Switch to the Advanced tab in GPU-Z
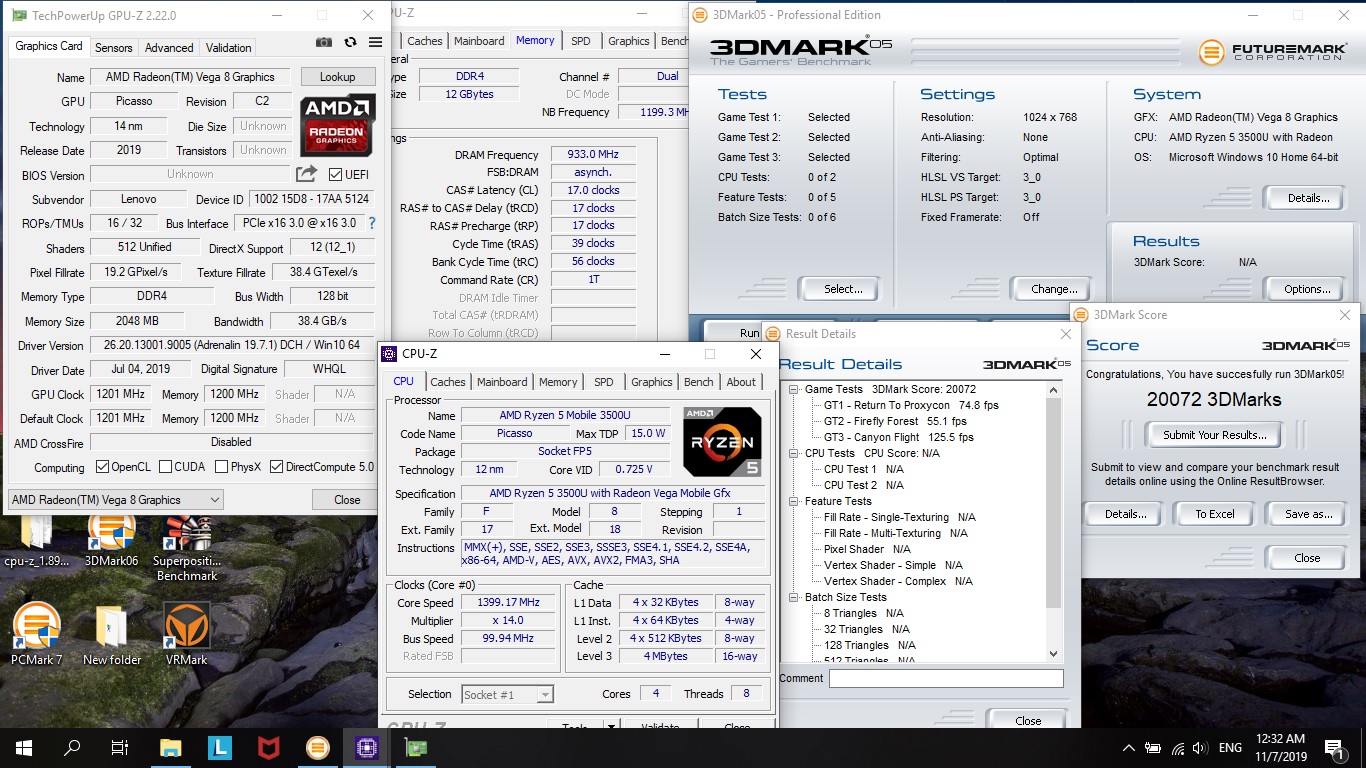The image size is (1366, 768). [x=169, y=48]
